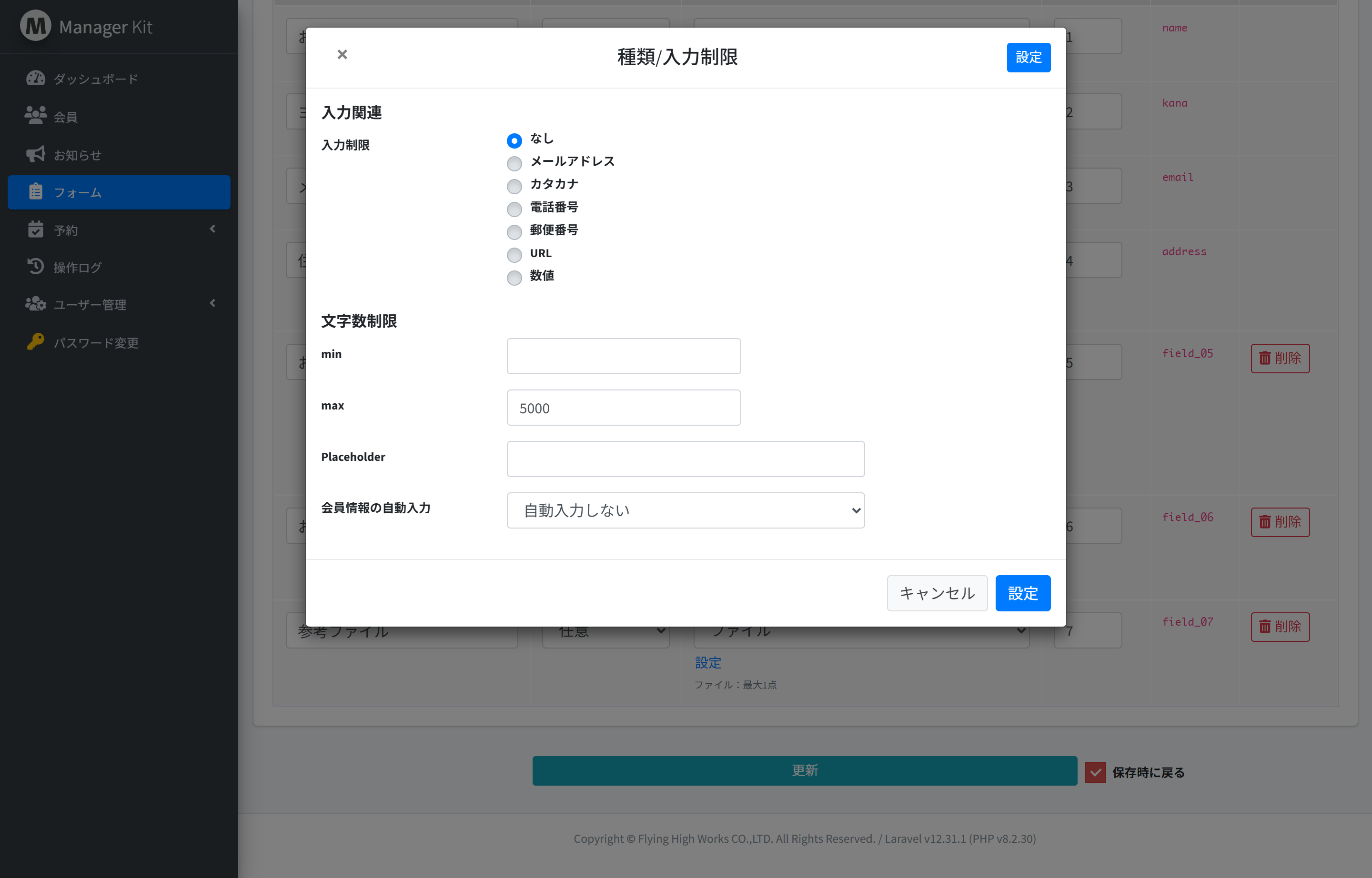Image resolution: width=1372 pixels, height=878 pixels.
Task: Click the キャンセル button
Action: (938, 593)
